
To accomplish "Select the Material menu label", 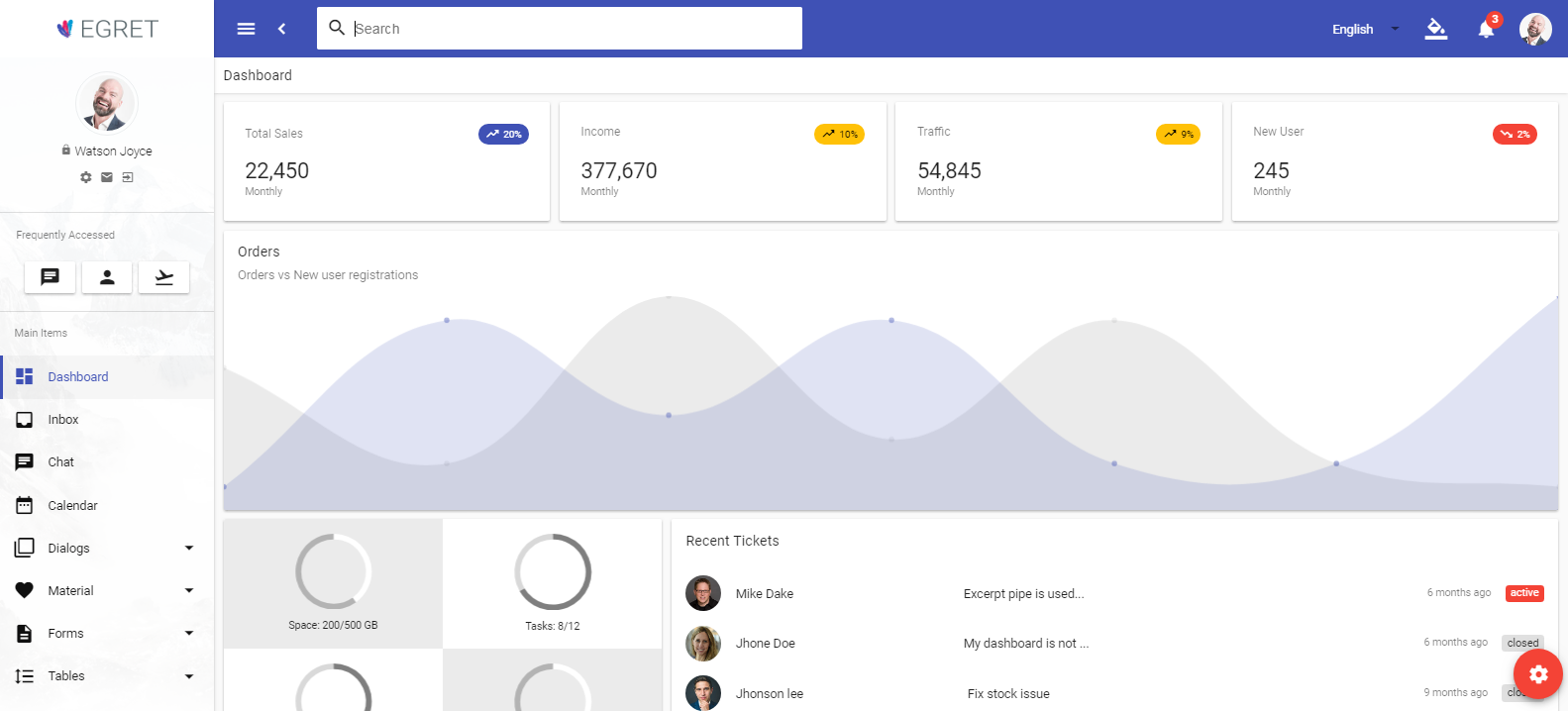I will pyautogui.click(x=70, y=590).
